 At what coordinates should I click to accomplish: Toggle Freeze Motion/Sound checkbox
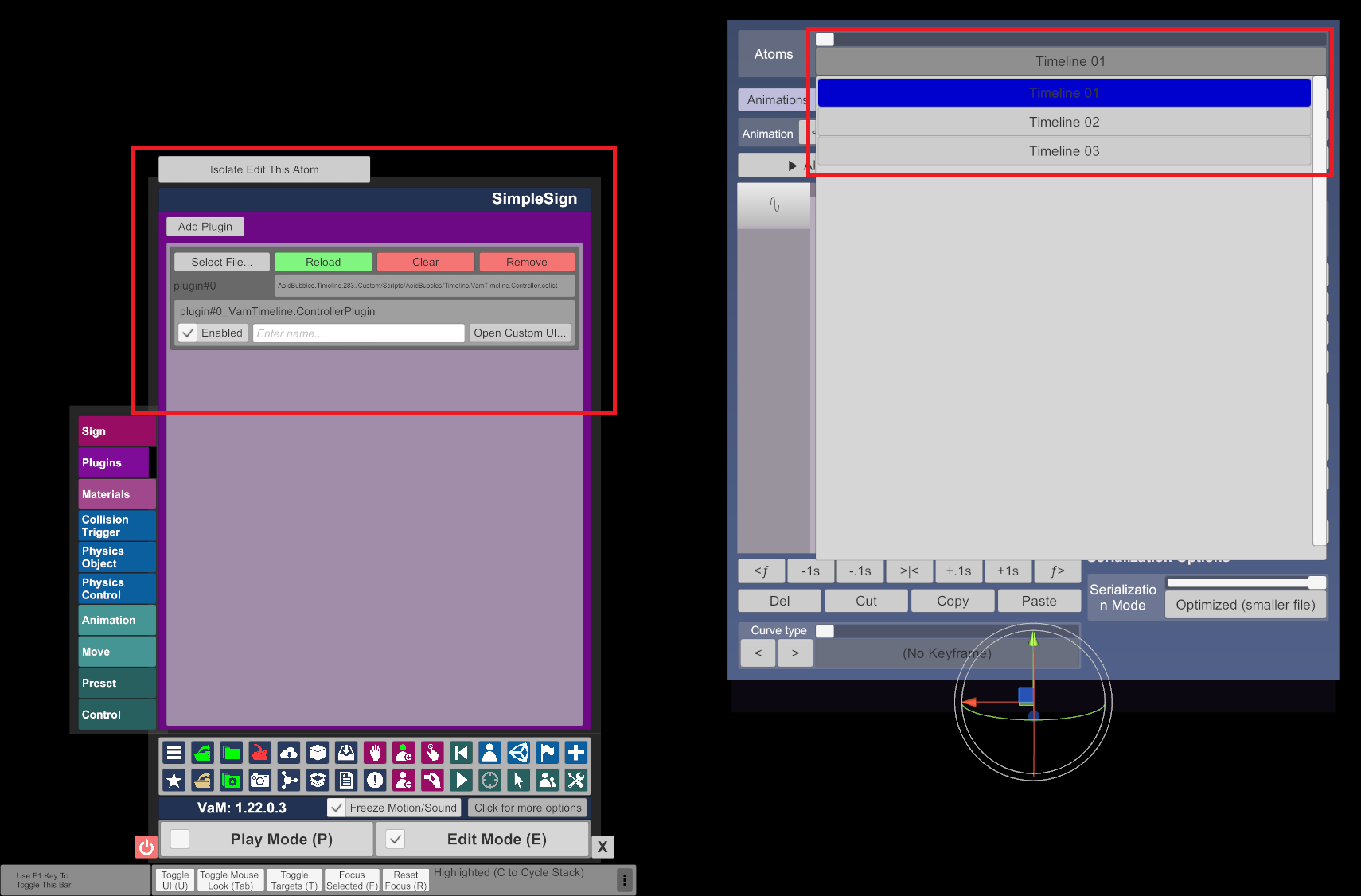[337, 808]
